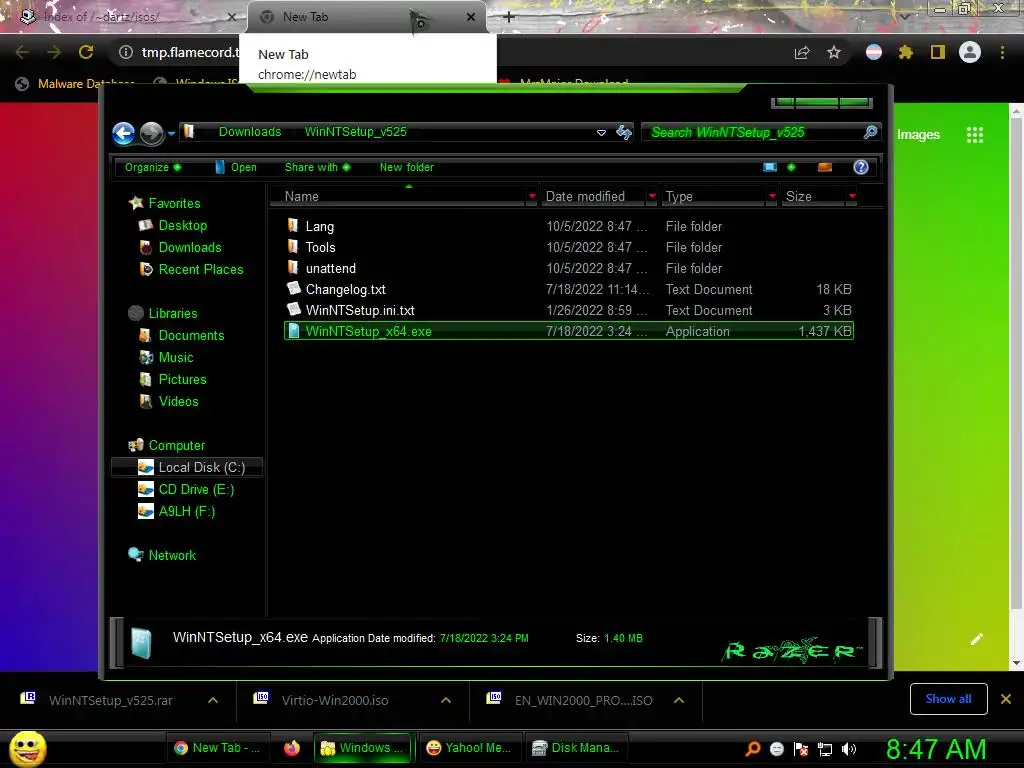Open Date modified column filter arrow
Image resolution: width=1024 pixels, height=768 pixels.
pos(652,196)
